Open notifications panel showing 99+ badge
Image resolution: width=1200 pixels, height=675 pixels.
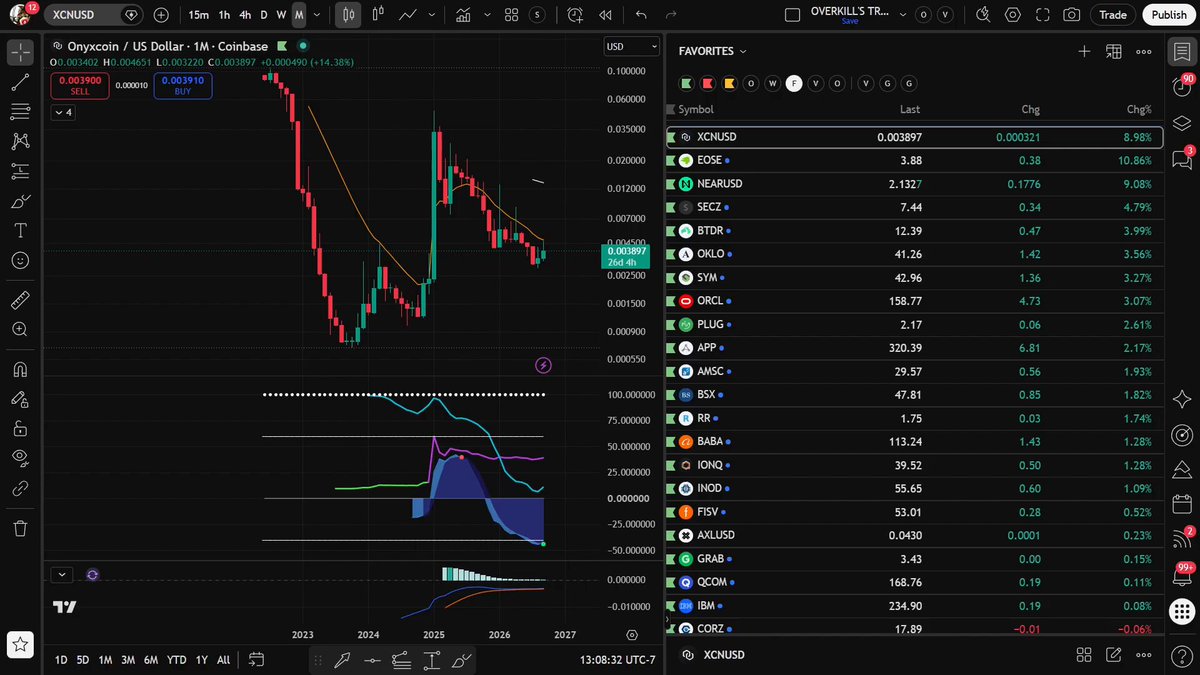coord(1181,574)
